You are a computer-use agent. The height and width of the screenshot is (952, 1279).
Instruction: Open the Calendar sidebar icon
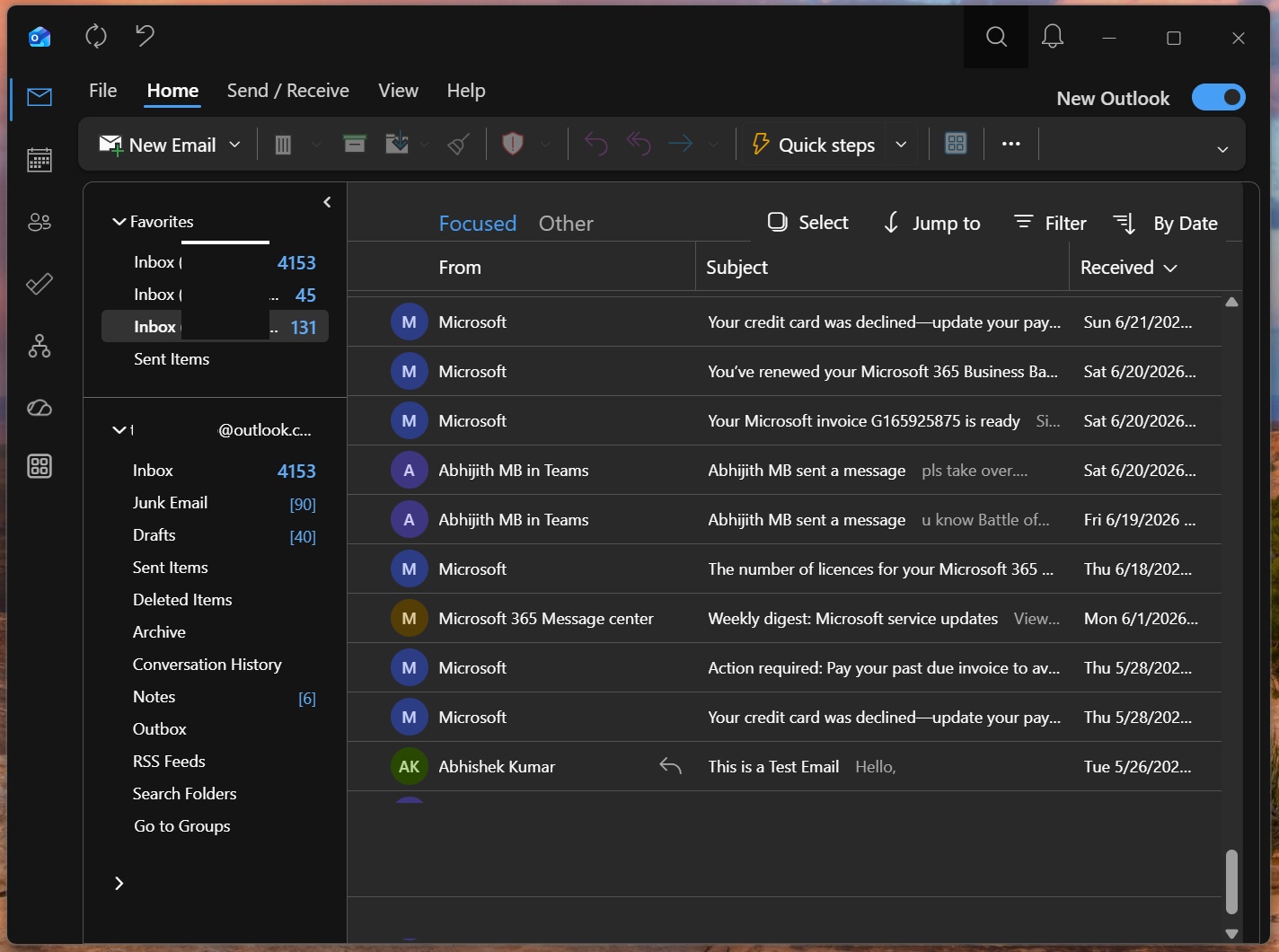point(40,160)
